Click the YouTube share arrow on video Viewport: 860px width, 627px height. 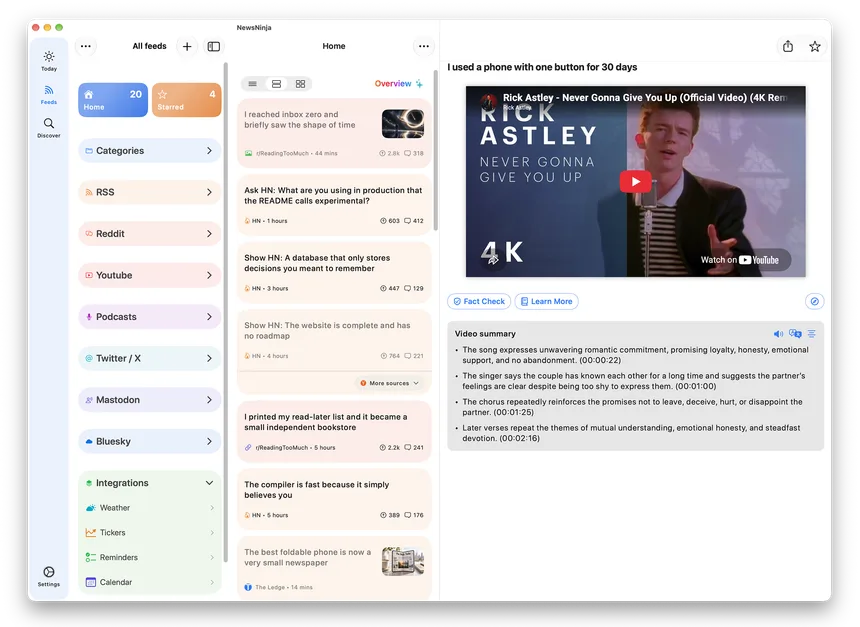point(493,259)
